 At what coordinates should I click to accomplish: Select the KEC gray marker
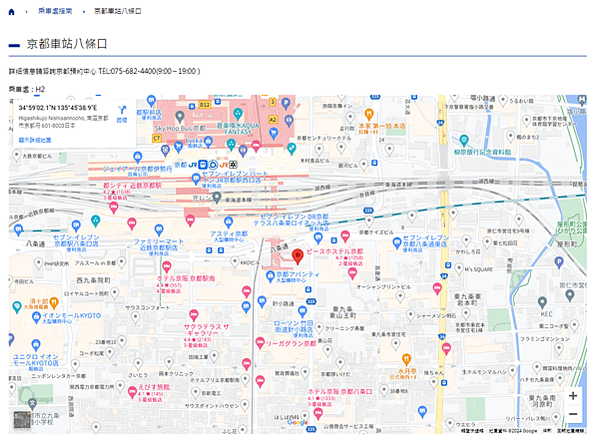click(x=542, y=303)
